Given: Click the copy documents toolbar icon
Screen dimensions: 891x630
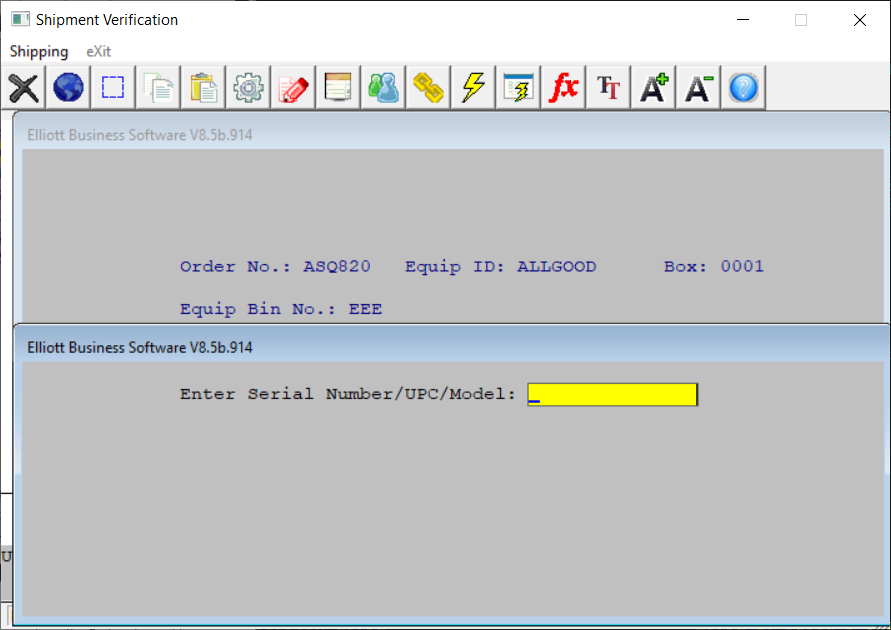Looking at the screenshot, I should tap(158, 87).
